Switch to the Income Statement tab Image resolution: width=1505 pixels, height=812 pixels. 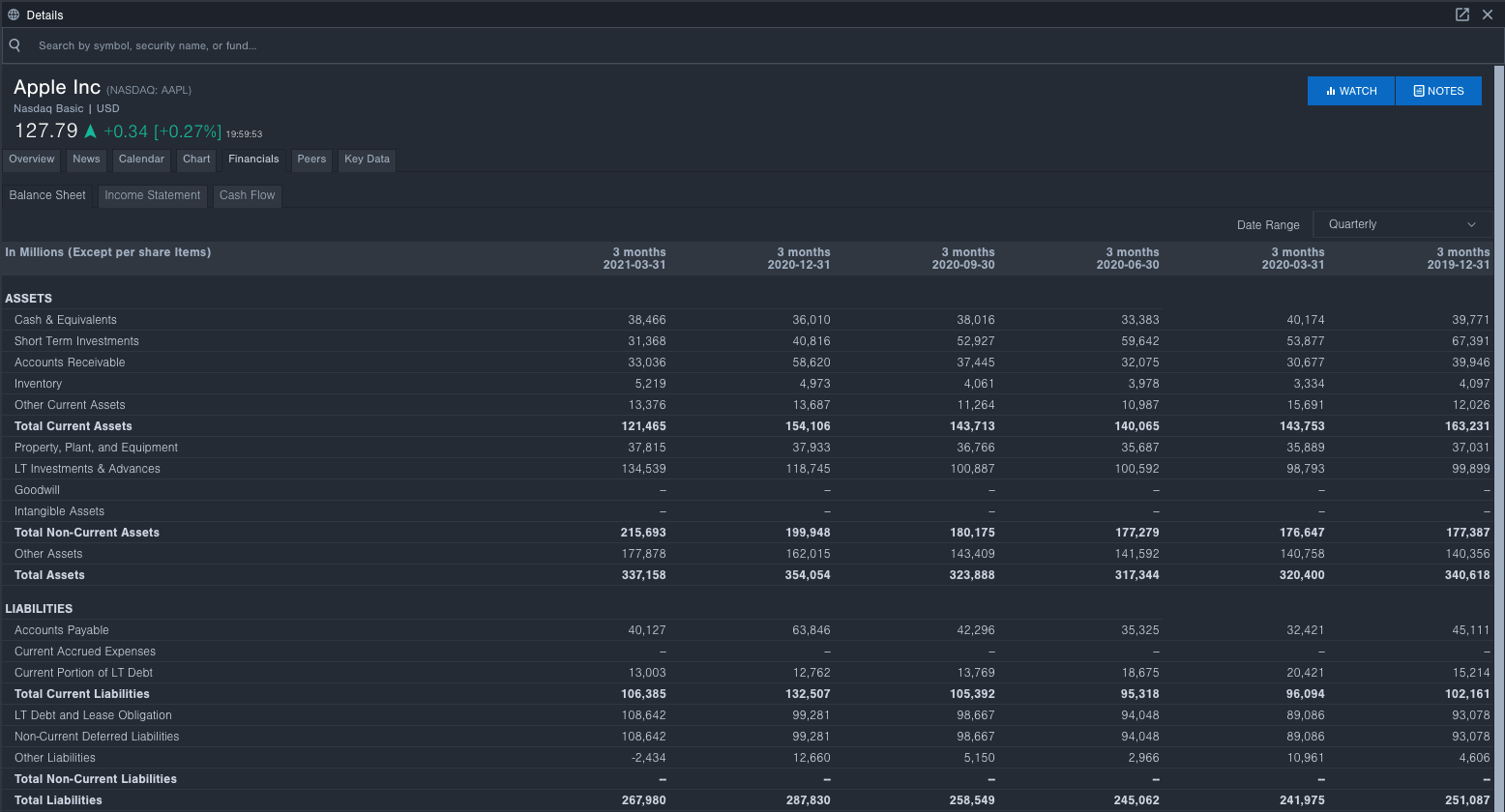pos(152,195)
